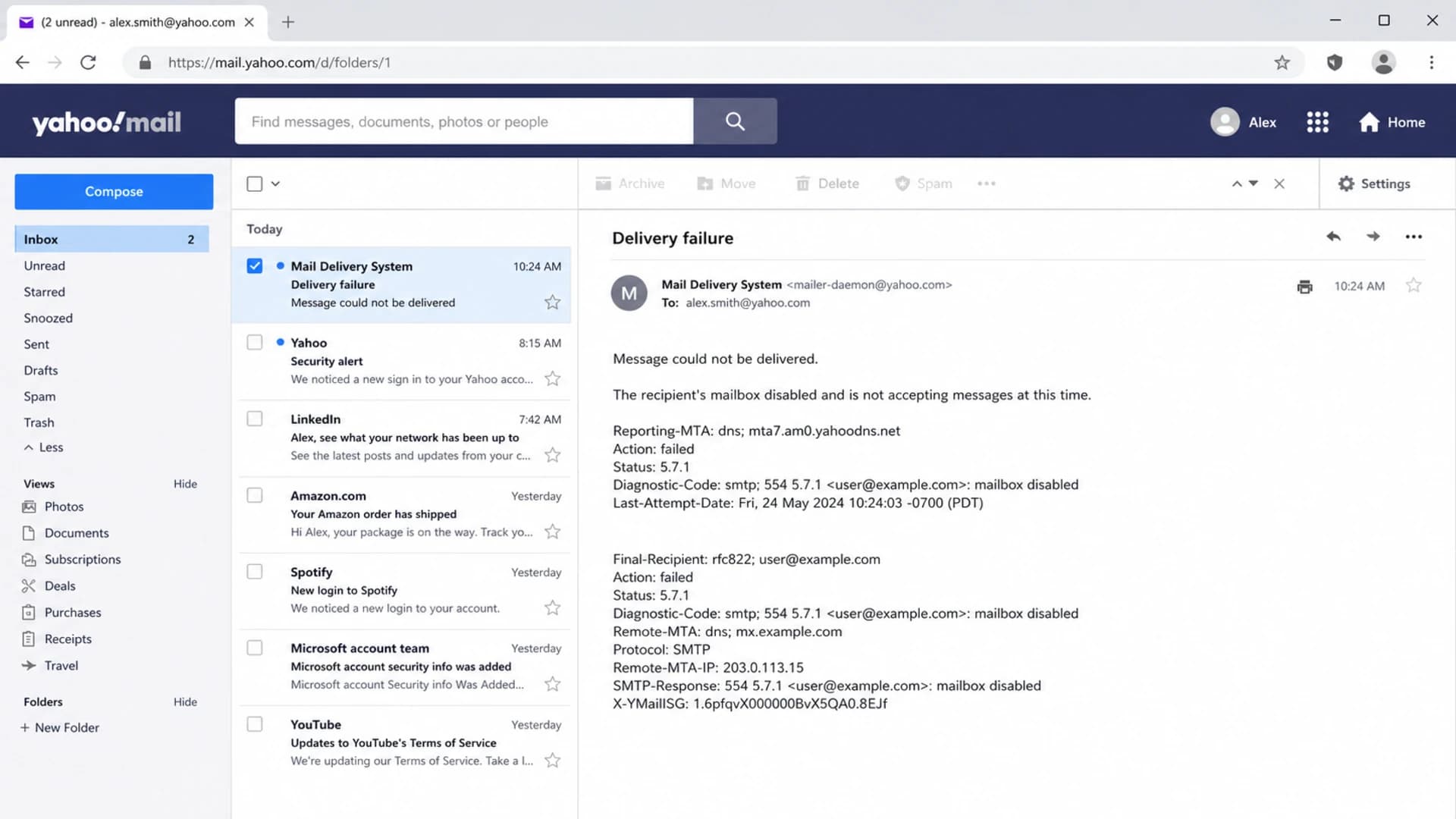Check the LinkedIn email checkbox
1456x819 pixels.
(x=255, y=419)
